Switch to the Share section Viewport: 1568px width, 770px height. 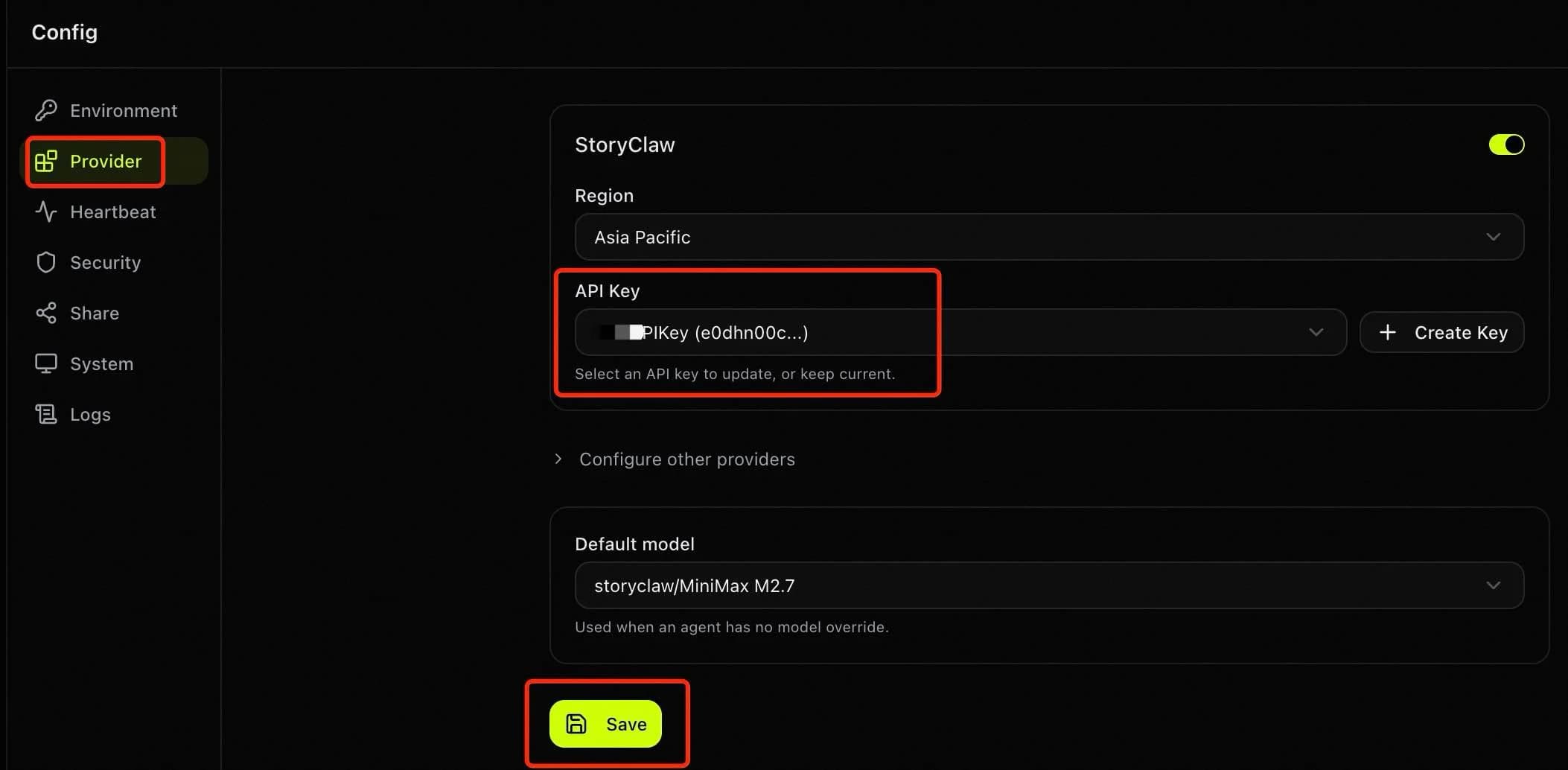click(x=113, y=313)
